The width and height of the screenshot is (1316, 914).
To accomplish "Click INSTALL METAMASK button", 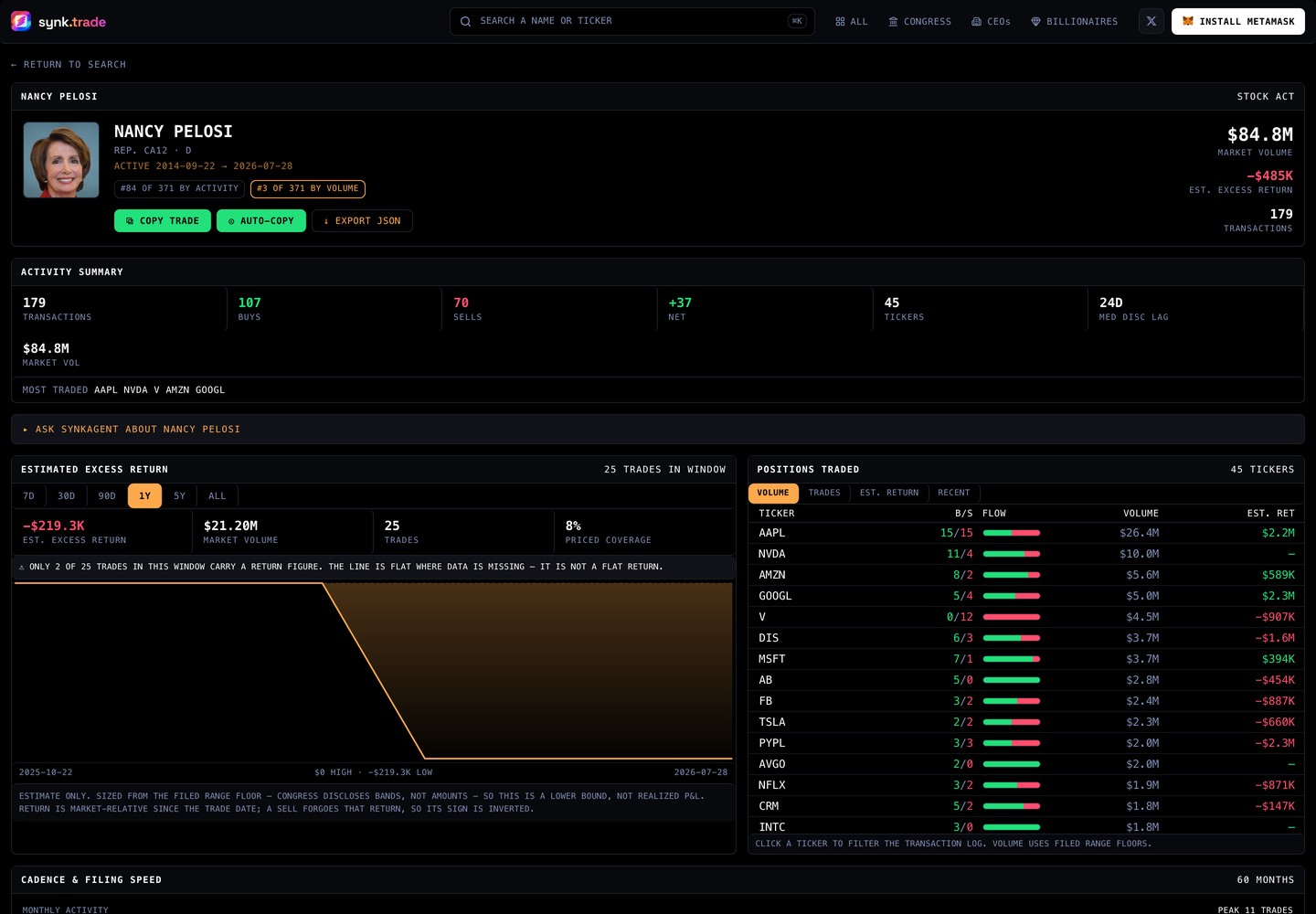I will click(1238, 21).
